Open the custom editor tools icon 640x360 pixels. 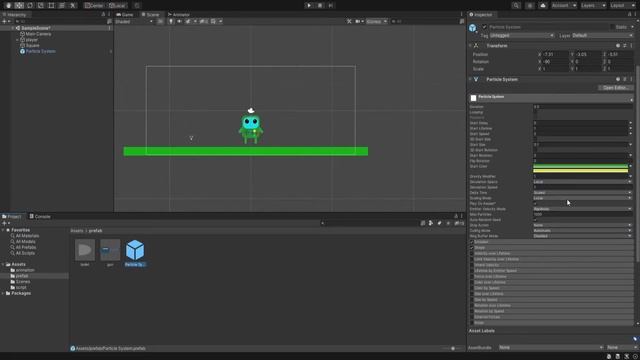(73, 5)
